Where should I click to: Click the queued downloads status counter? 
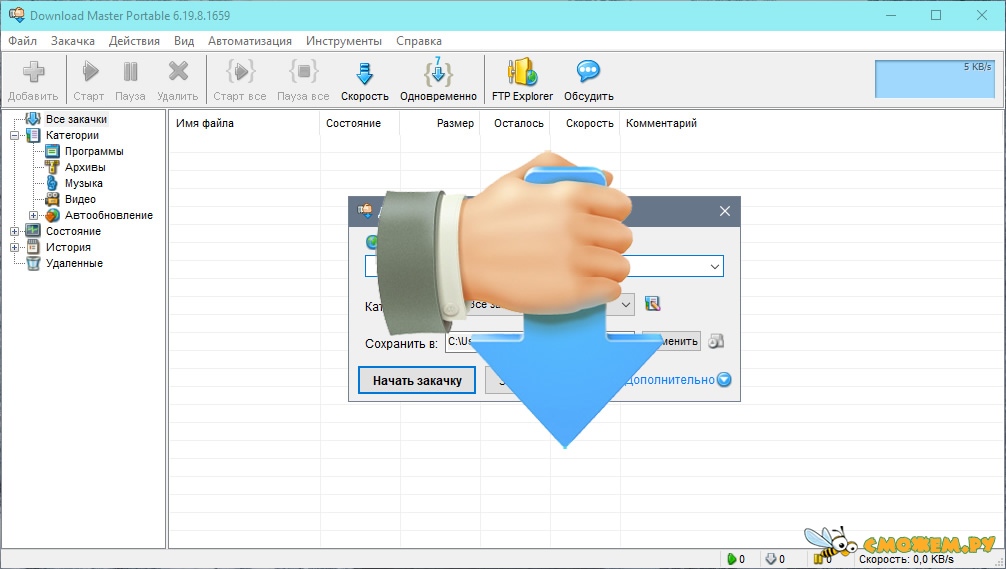click(x=776, y=559)
